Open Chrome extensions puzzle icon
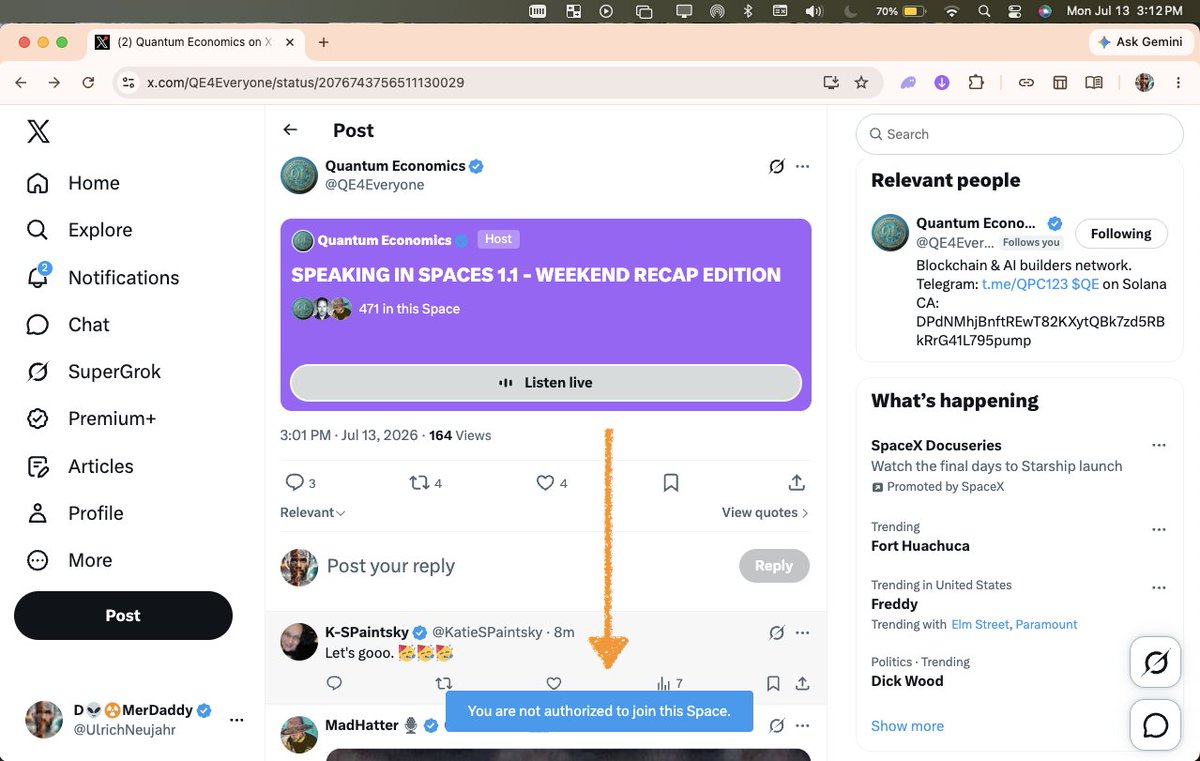The image size is (1200, 761). point(976,83)
